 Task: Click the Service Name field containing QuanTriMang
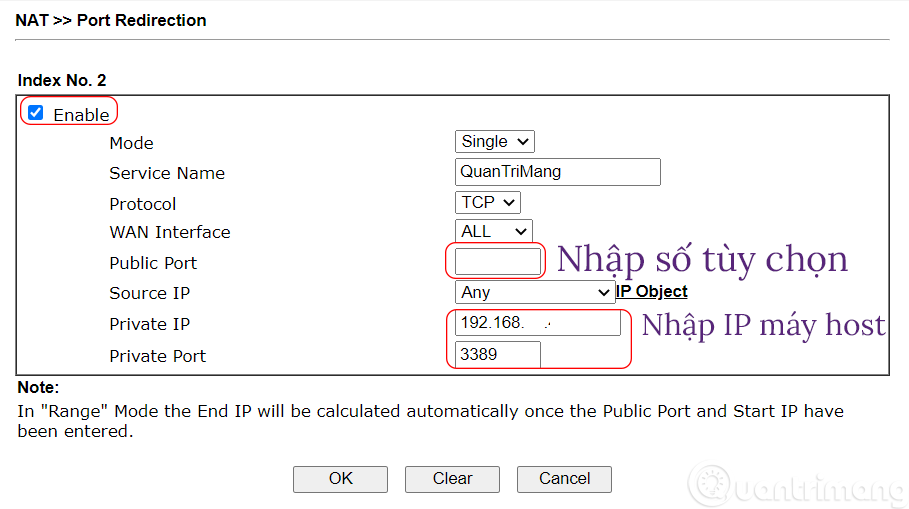[x=557, y=172]
